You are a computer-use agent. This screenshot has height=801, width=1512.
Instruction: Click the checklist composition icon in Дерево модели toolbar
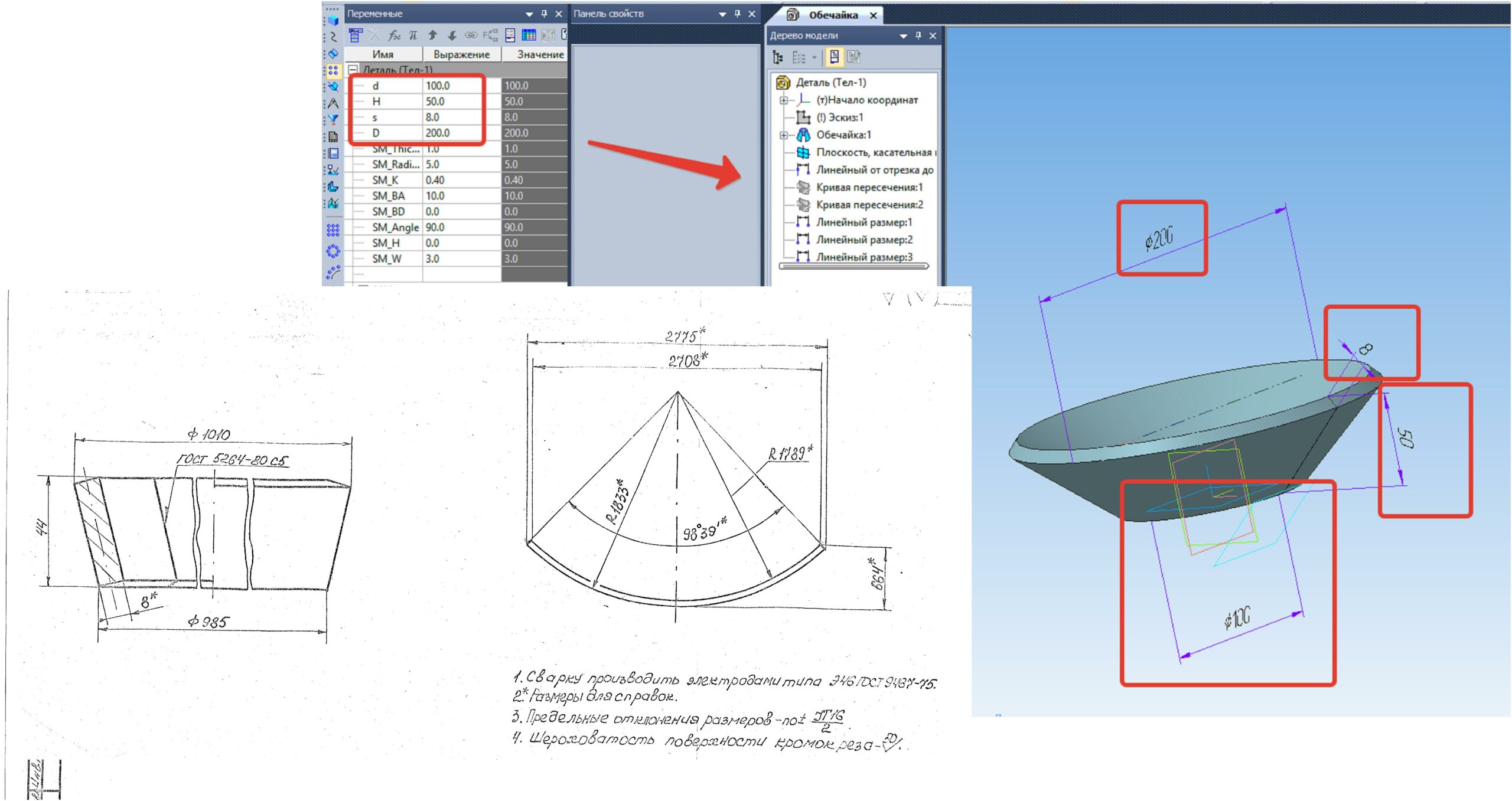799,57
